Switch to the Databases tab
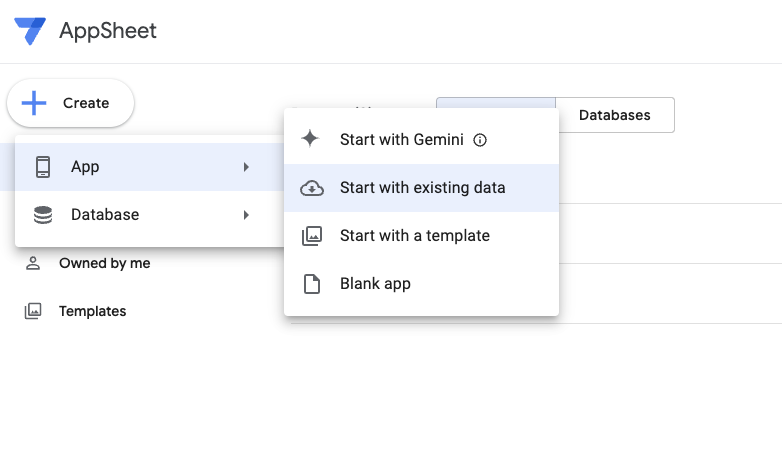 pyautogui.click(x=615, y=115)
